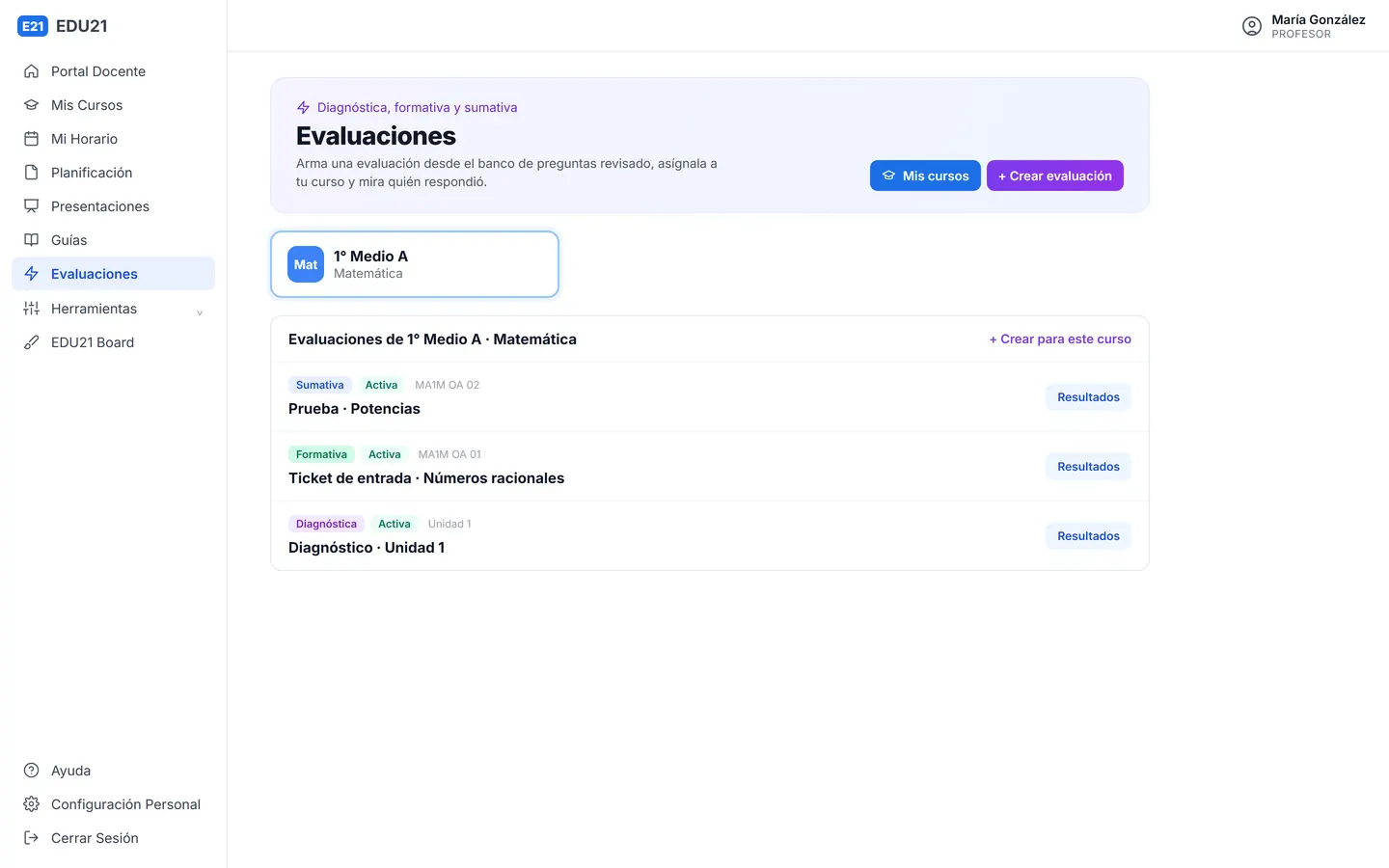
Task: Click the home icon beside Portal Docente
Action: pos(32,71)
